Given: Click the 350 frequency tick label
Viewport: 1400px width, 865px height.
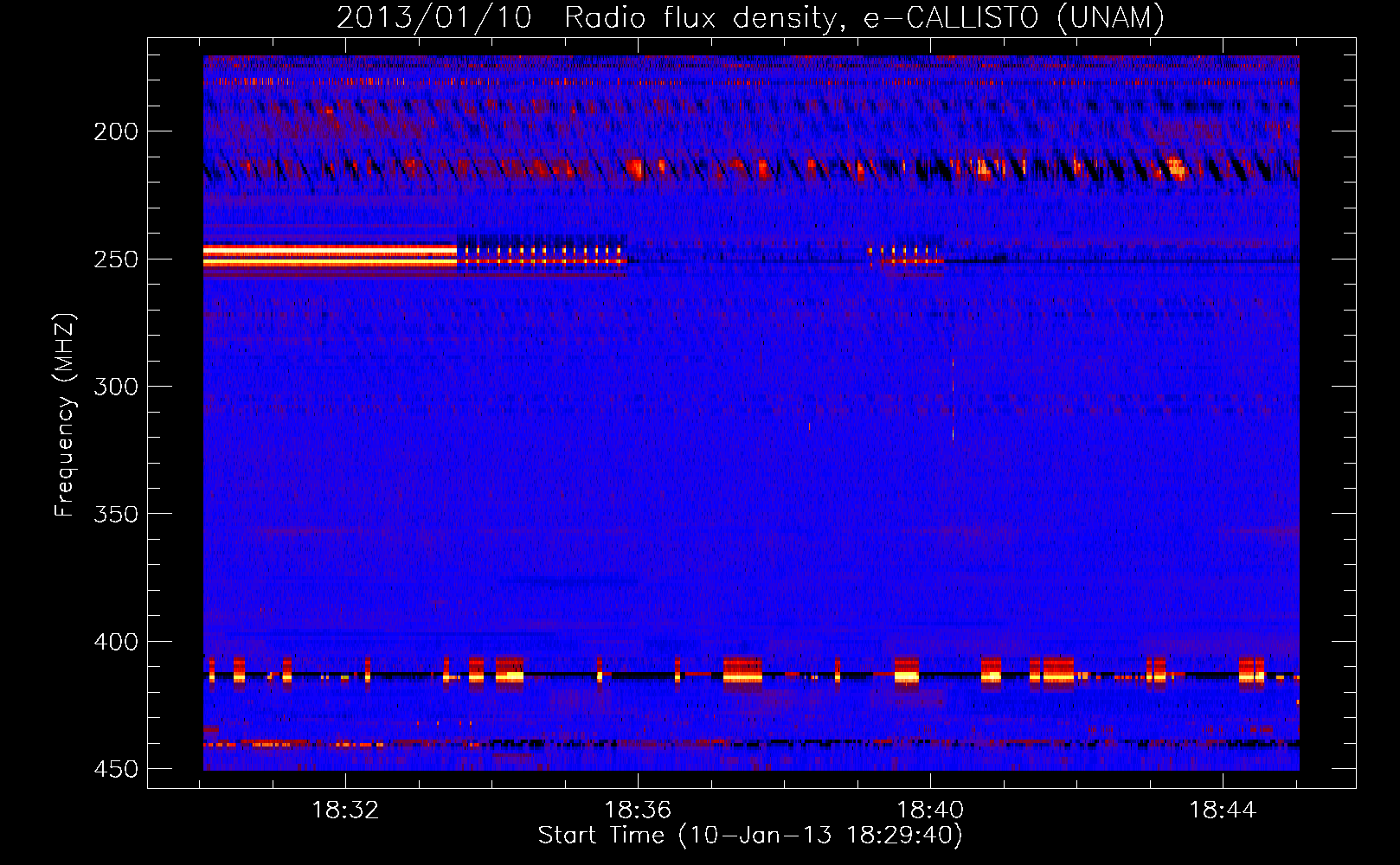Looking at the screenshot, I should click(x=116, y=514).
